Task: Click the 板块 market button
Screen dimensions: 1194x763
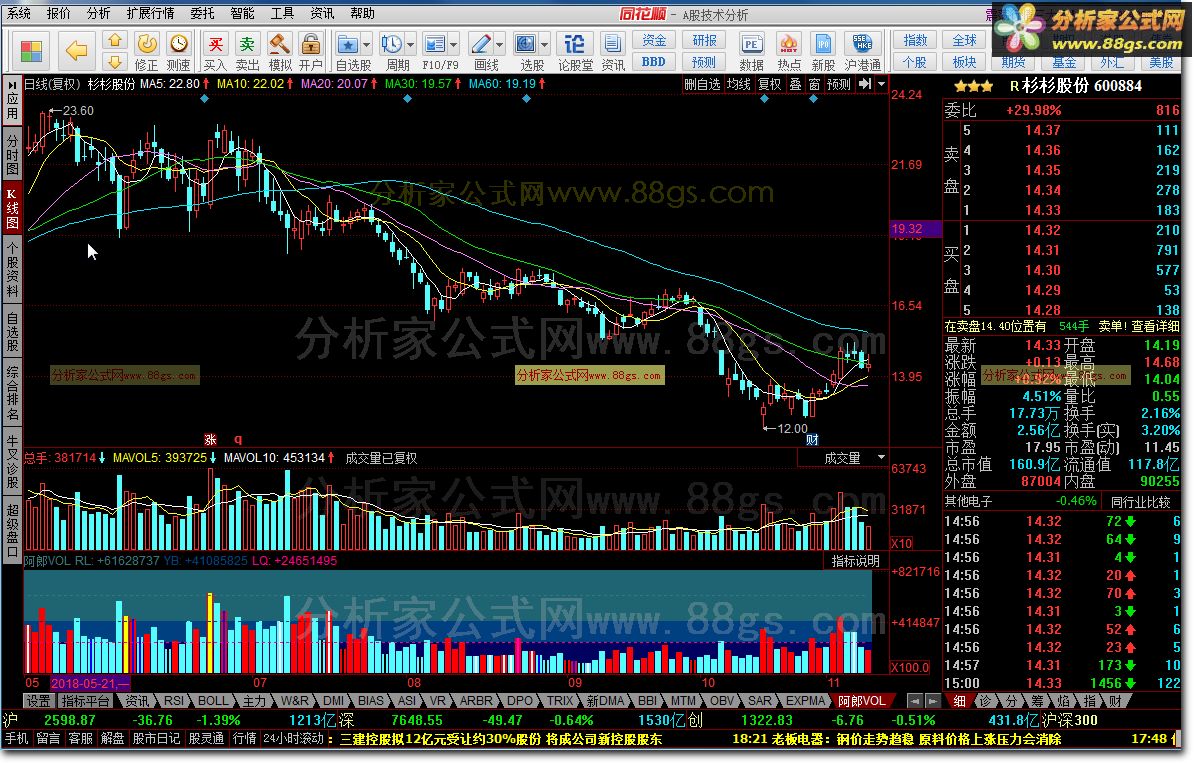Action: [x=964, y=62]
